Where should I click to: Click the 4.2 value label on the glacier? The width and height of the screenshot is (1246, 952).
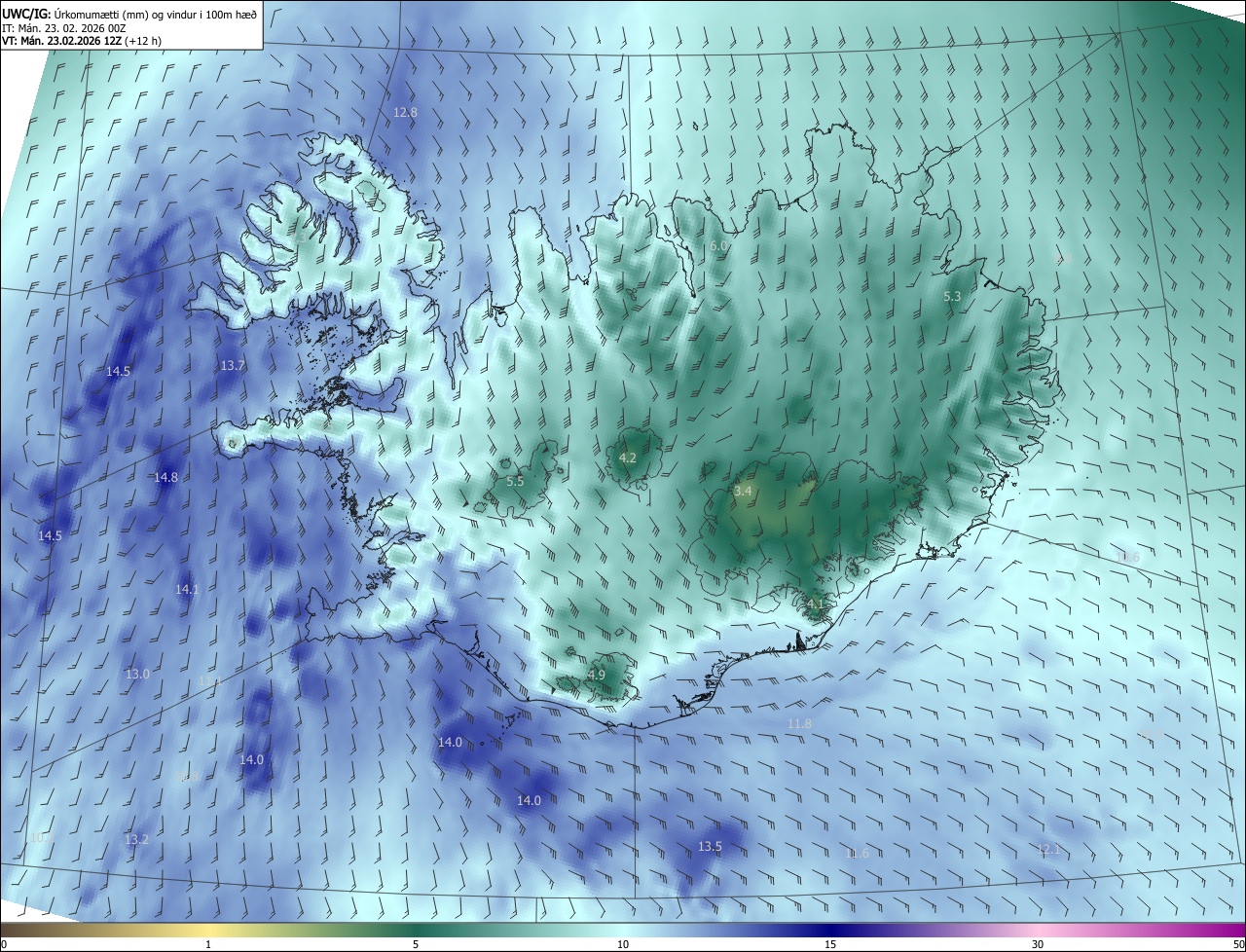[628, 458]
